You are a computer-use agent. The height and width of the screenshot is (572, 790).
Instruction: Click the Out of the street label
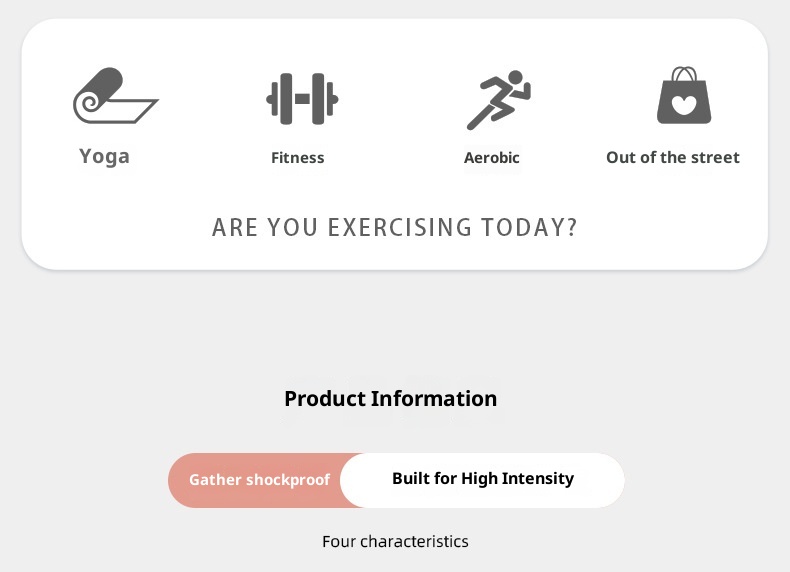673,157
